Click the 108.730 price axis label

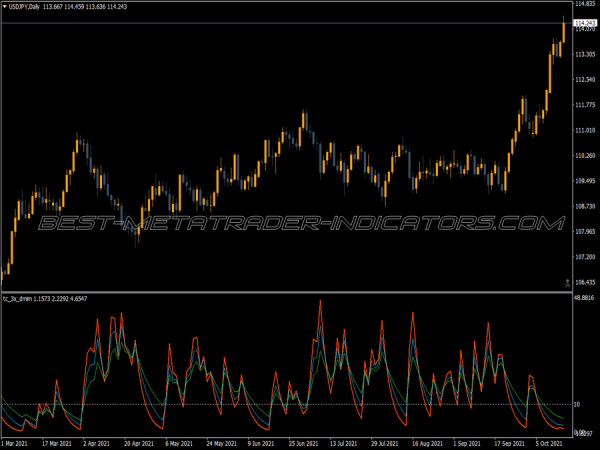tap(583, 207)
